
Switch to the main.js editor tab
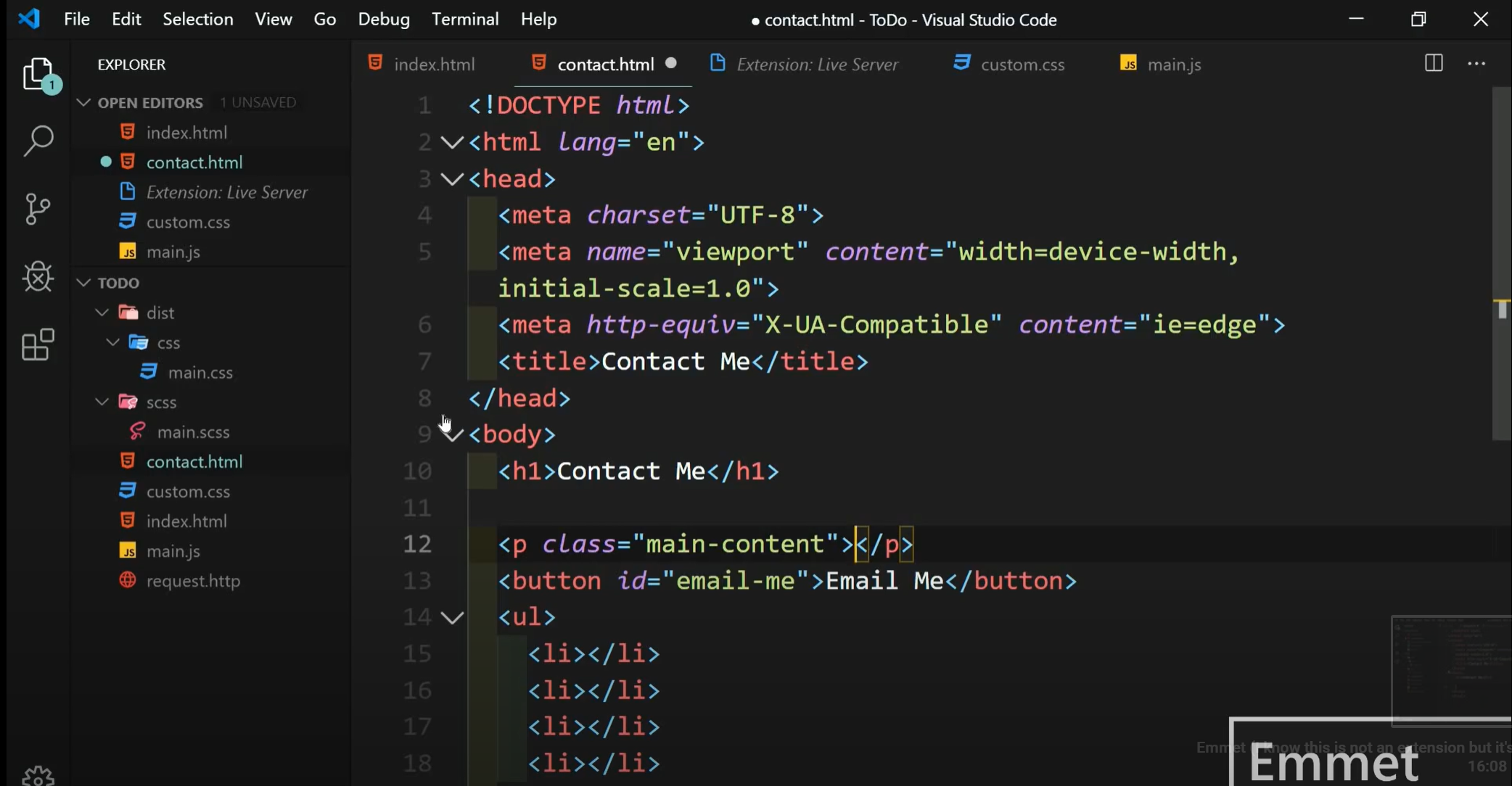coord(1173,65)
